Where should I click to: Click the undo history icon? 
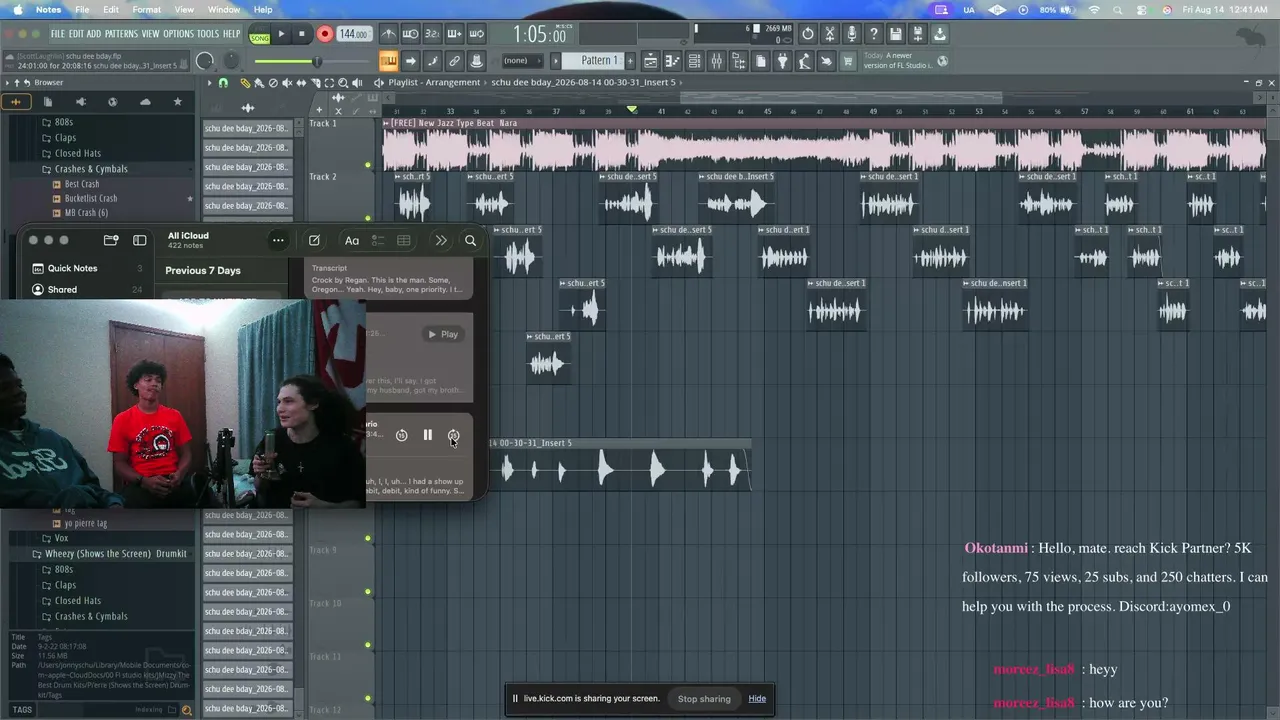click(808, 34)
